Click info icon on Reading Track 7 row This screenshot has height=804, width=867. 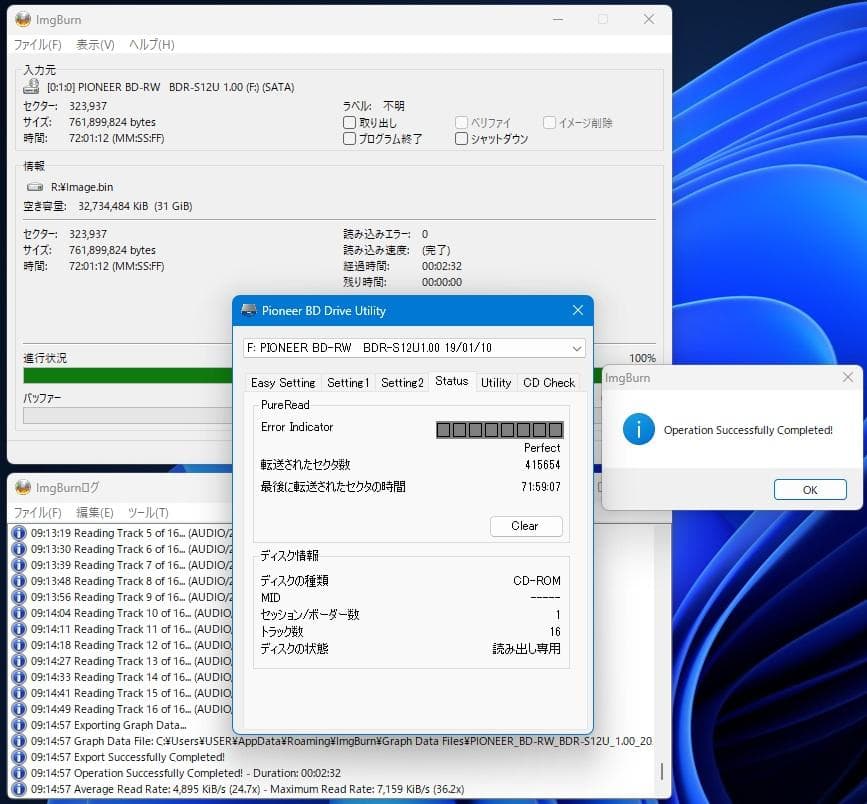coord(19,565)
